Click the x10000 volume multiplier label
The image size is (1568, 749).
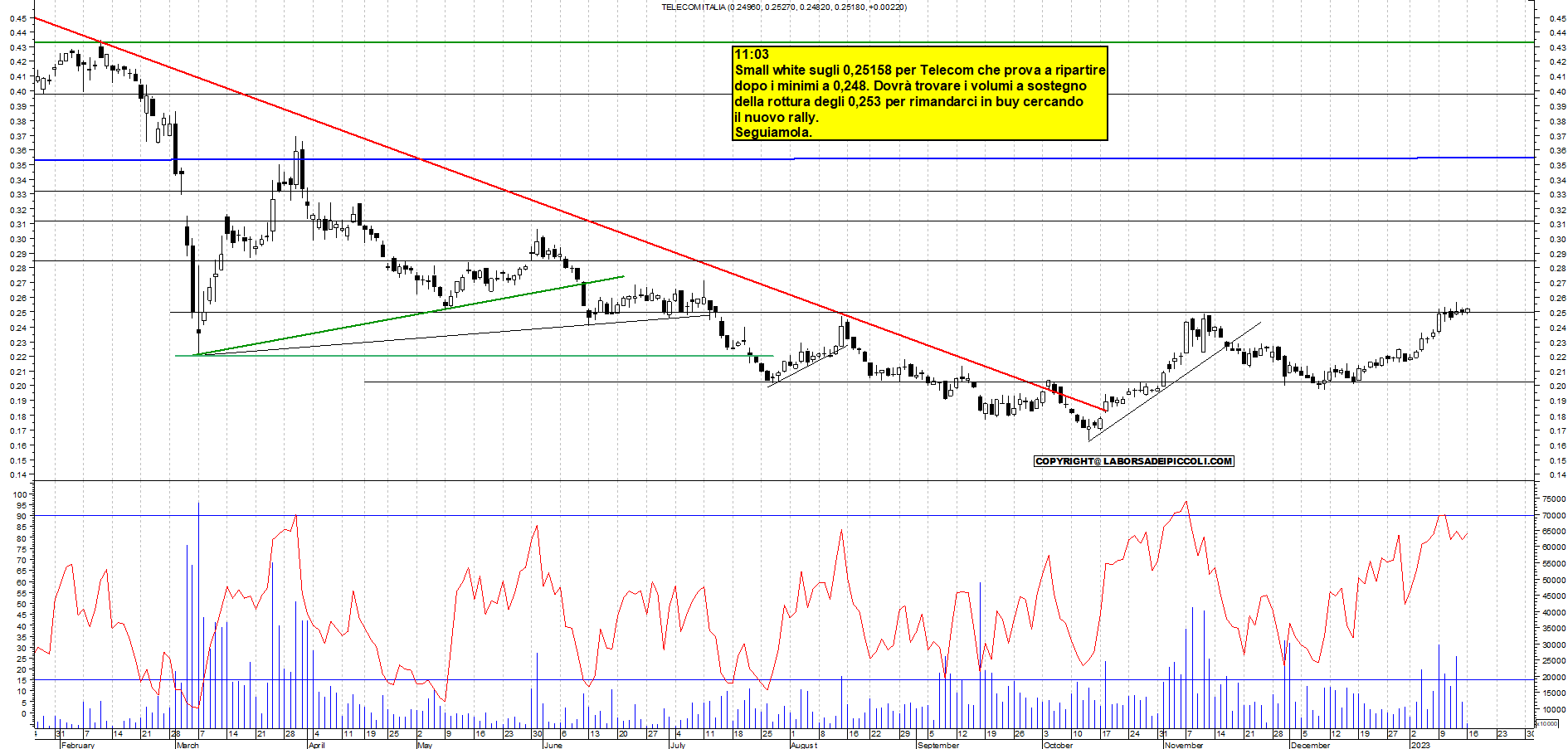[x=1547, y=723]
